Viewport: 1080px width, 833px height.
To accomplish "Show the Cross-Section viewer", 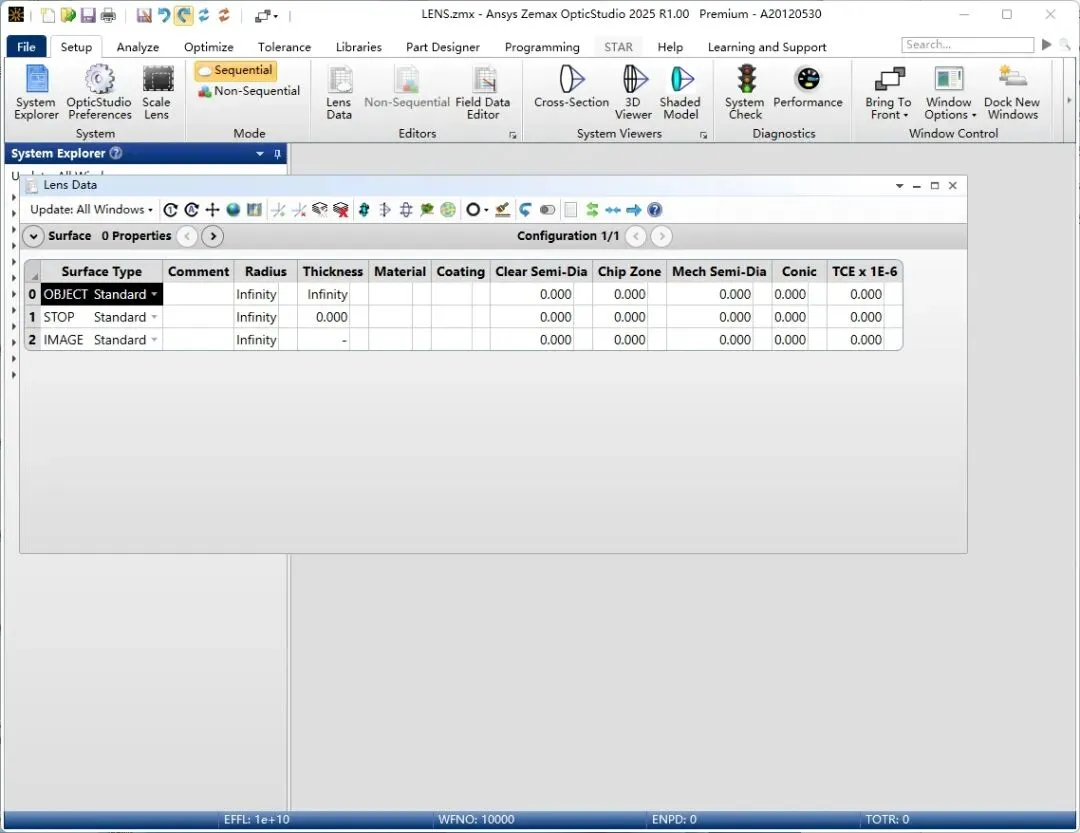I will (572, 87).
